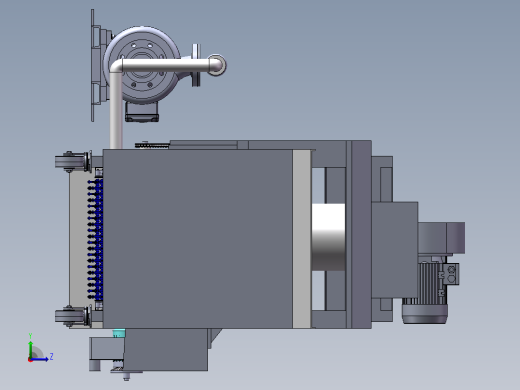Select the upper left caster wheel
This screenshot has height=390, width=520.
pyautogui.click(x=72, y=162)
